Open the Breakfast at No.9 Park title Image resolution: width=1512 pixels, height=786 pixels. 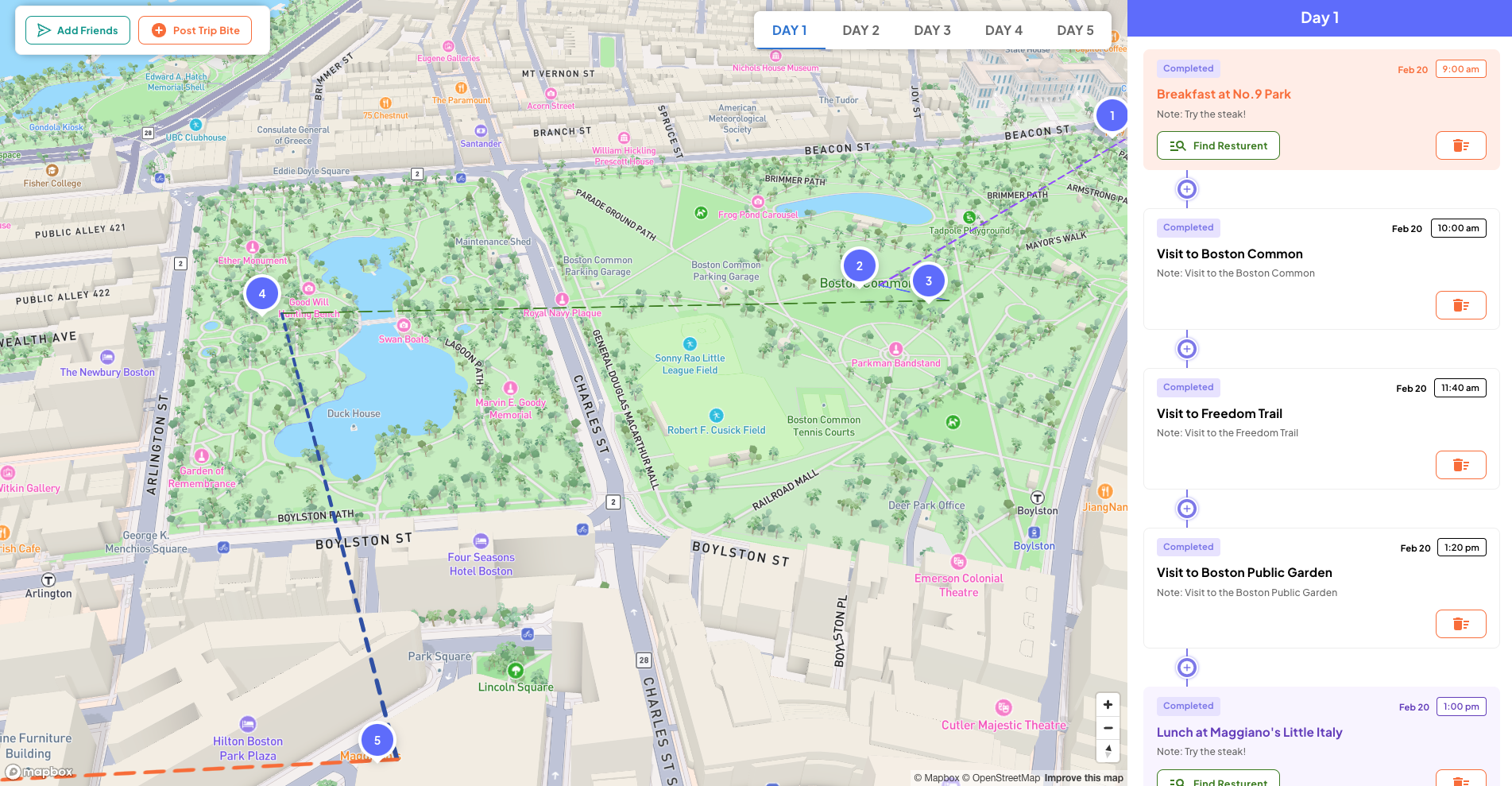point(1224,94)
